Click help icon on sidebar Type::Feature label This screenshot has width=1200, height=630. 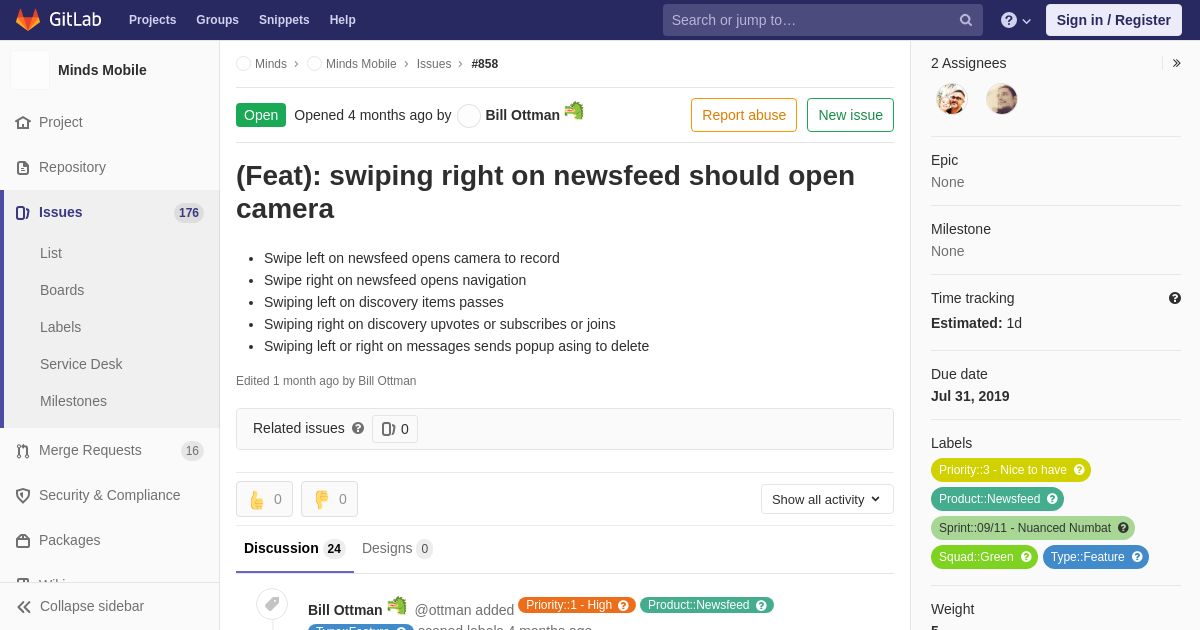(x=1137, y=557)
